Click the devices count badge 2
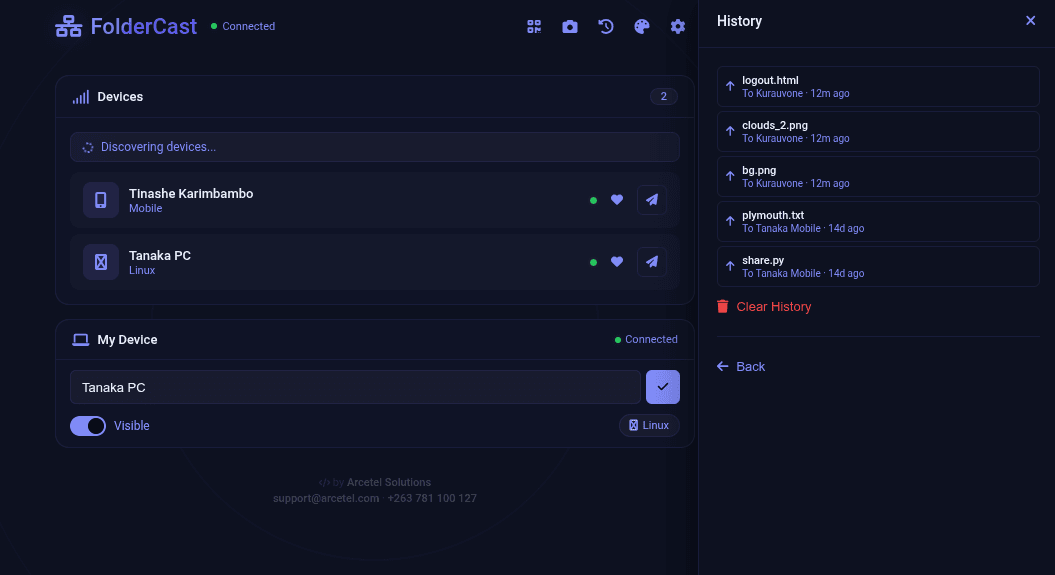Viewport: 1055px width, 575px height. tap(663, 96)
